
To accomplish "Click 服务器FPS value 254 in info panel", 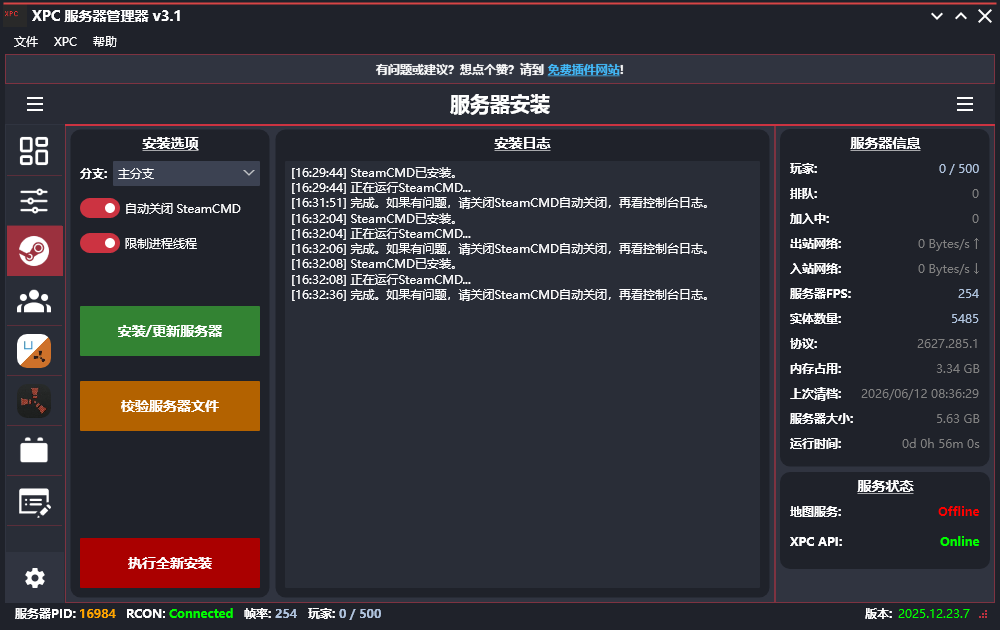I will pos(968,293).
